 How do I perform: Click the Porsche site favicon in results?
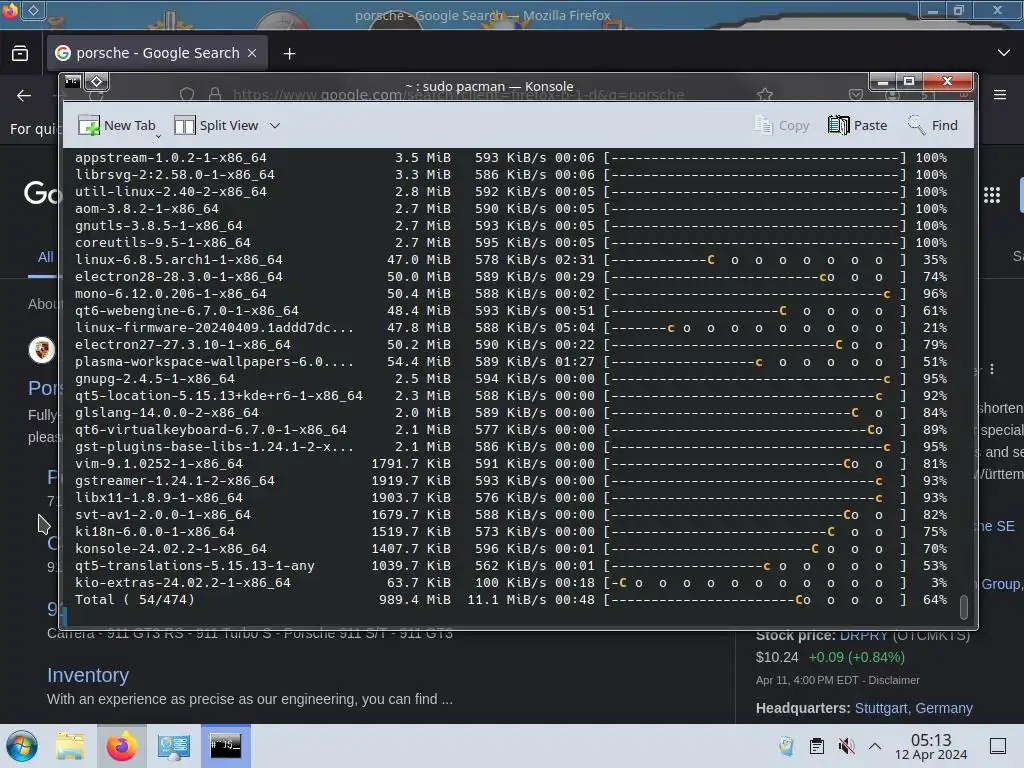coord(41,350)
